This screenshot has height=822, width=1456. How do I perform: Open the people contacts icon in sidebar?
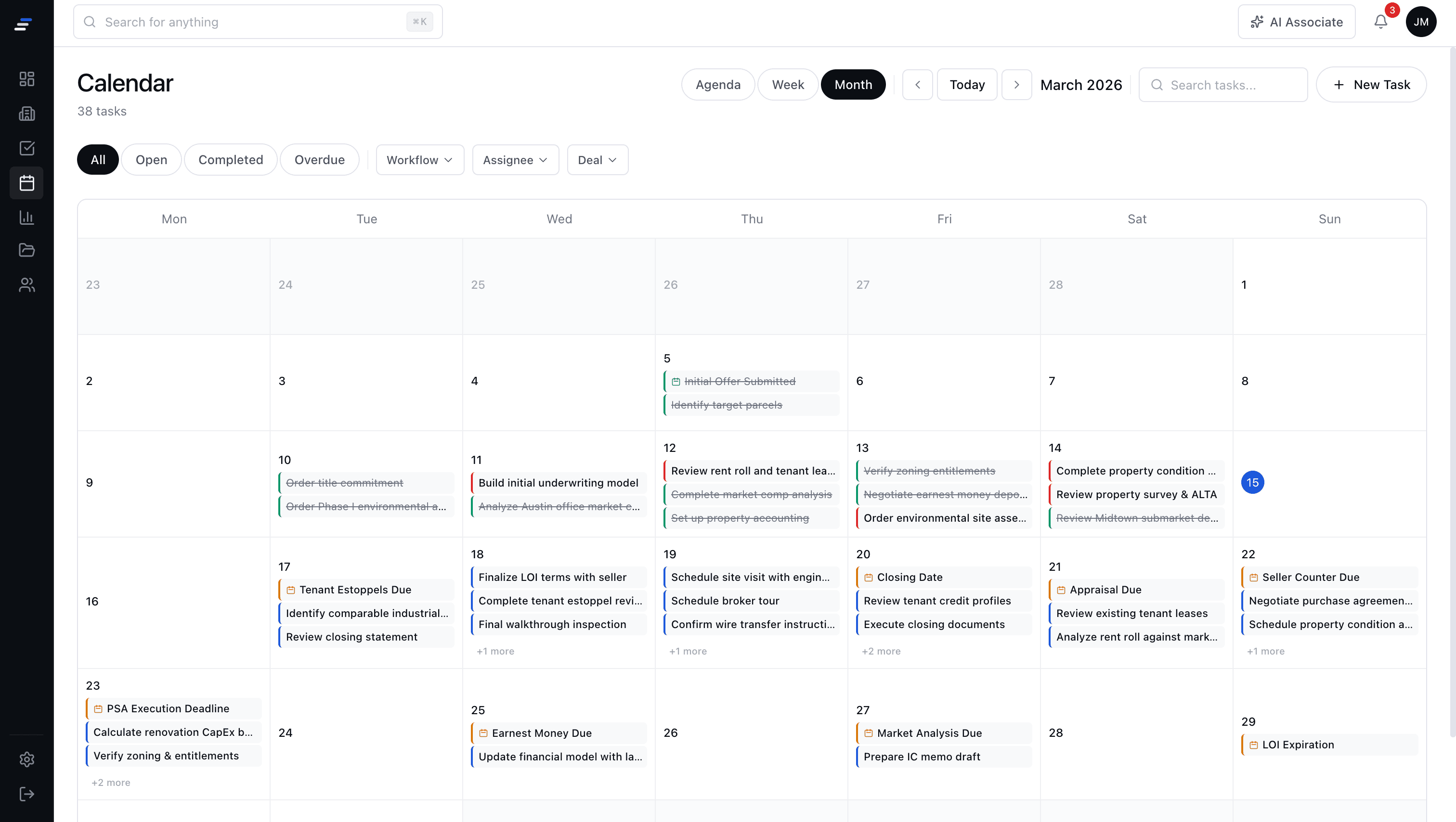point(26,285)
